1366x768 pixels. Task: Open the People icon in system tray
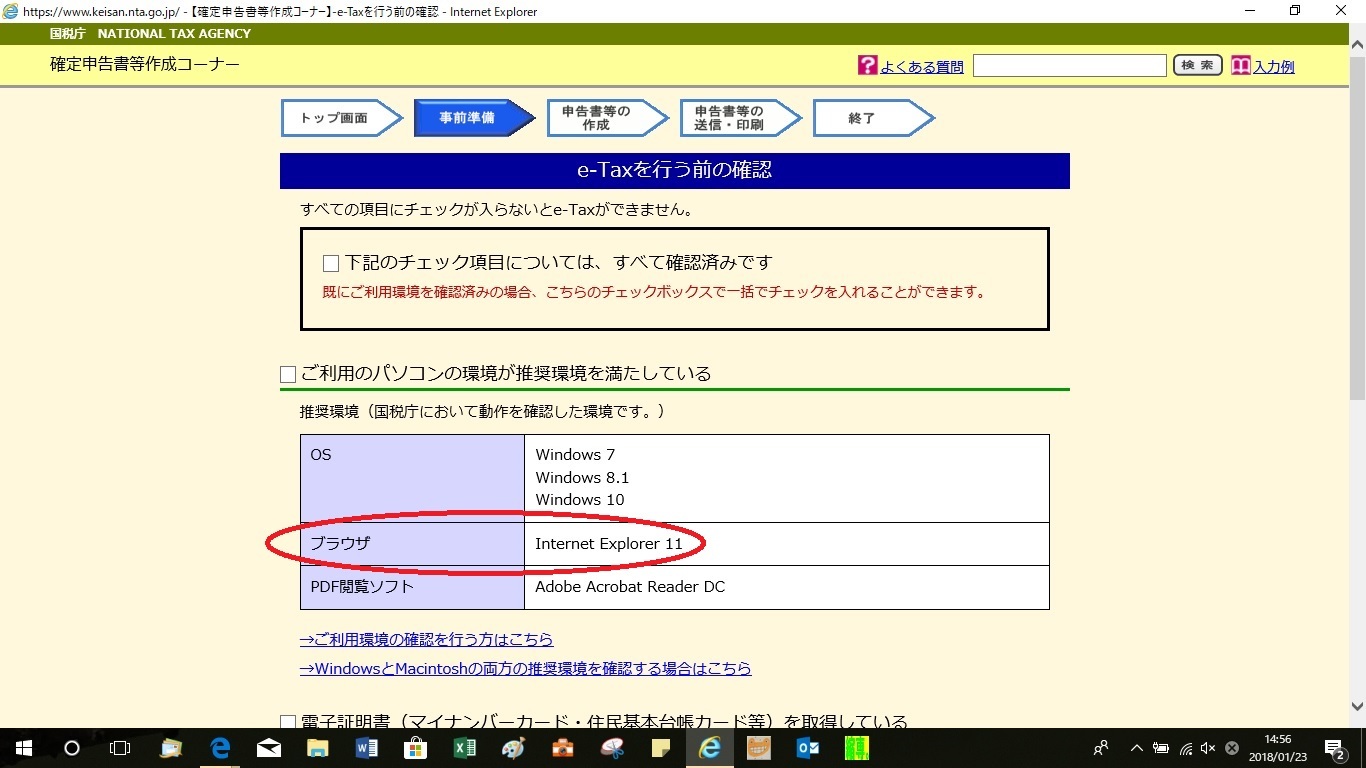(1101, 748)
